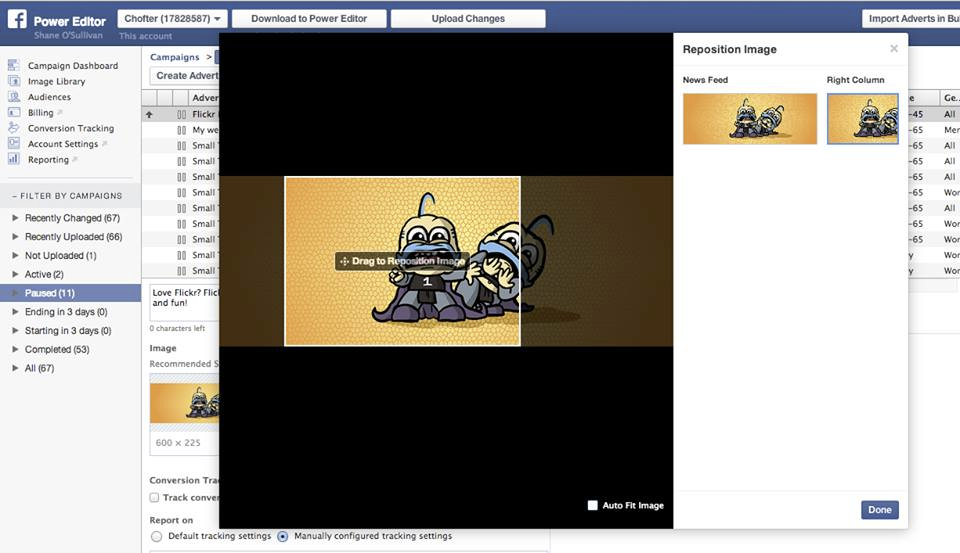Image resolution: width=960 pixels, height=553 pixels.
Task: Go to Audiences section
Action: [x=49, y=97]
